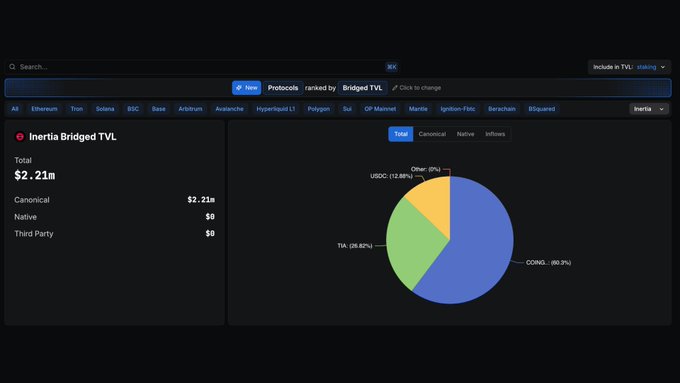
Task: Click the Inertia logo icon
Action: tap(20, 137)
